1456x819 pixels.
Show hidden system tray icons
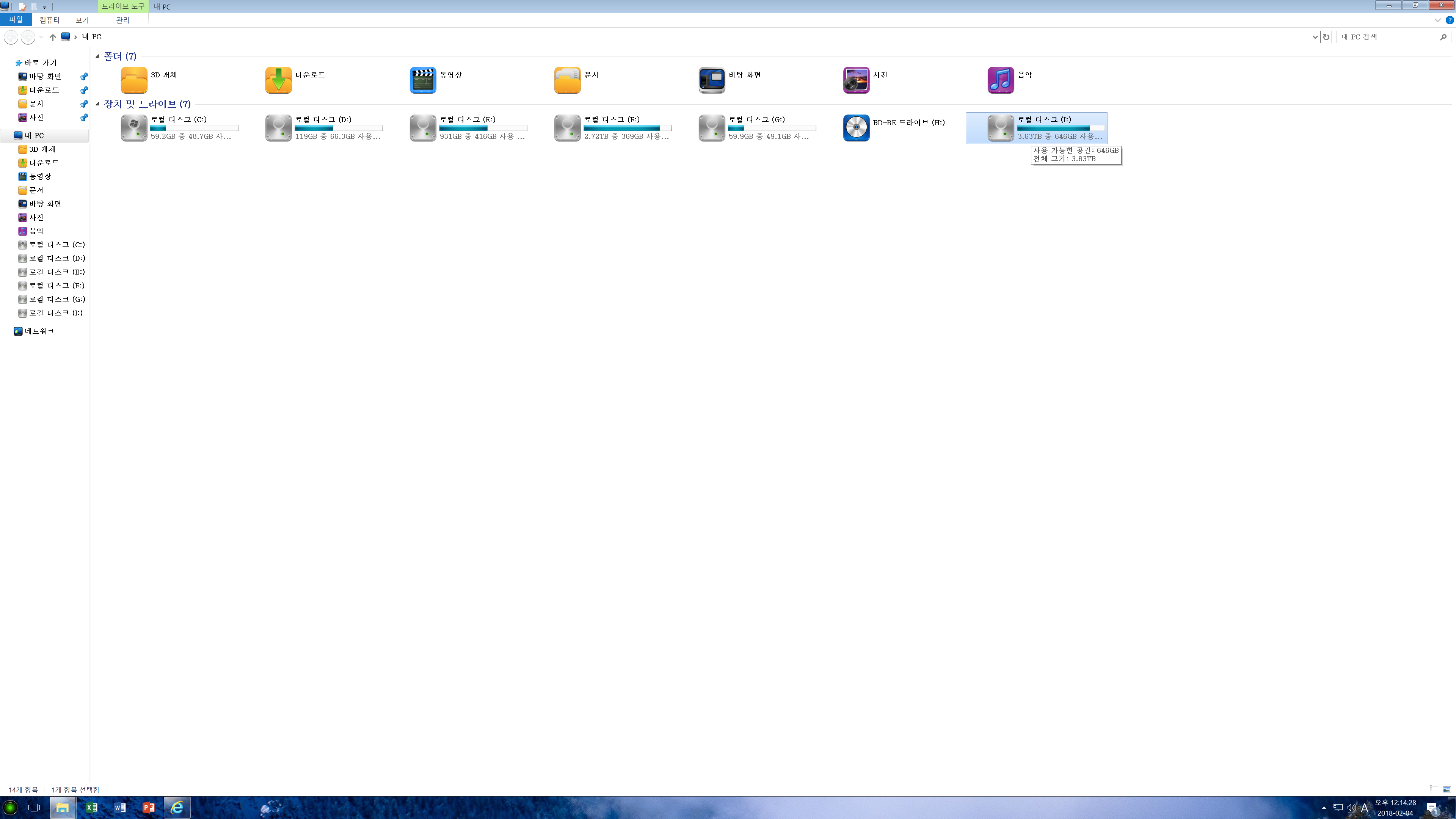pyautogui.click(x=1324, y=808)
